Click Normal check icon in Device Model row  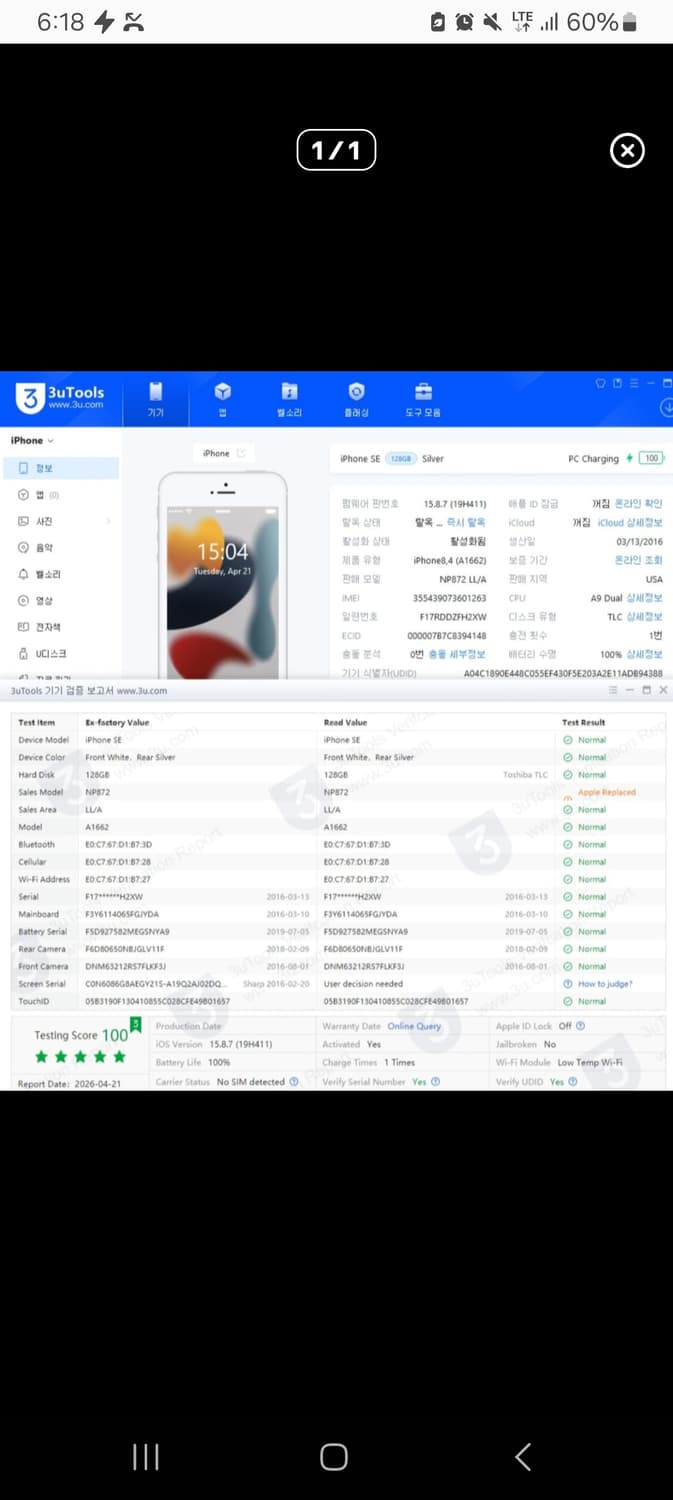point(568,740)
